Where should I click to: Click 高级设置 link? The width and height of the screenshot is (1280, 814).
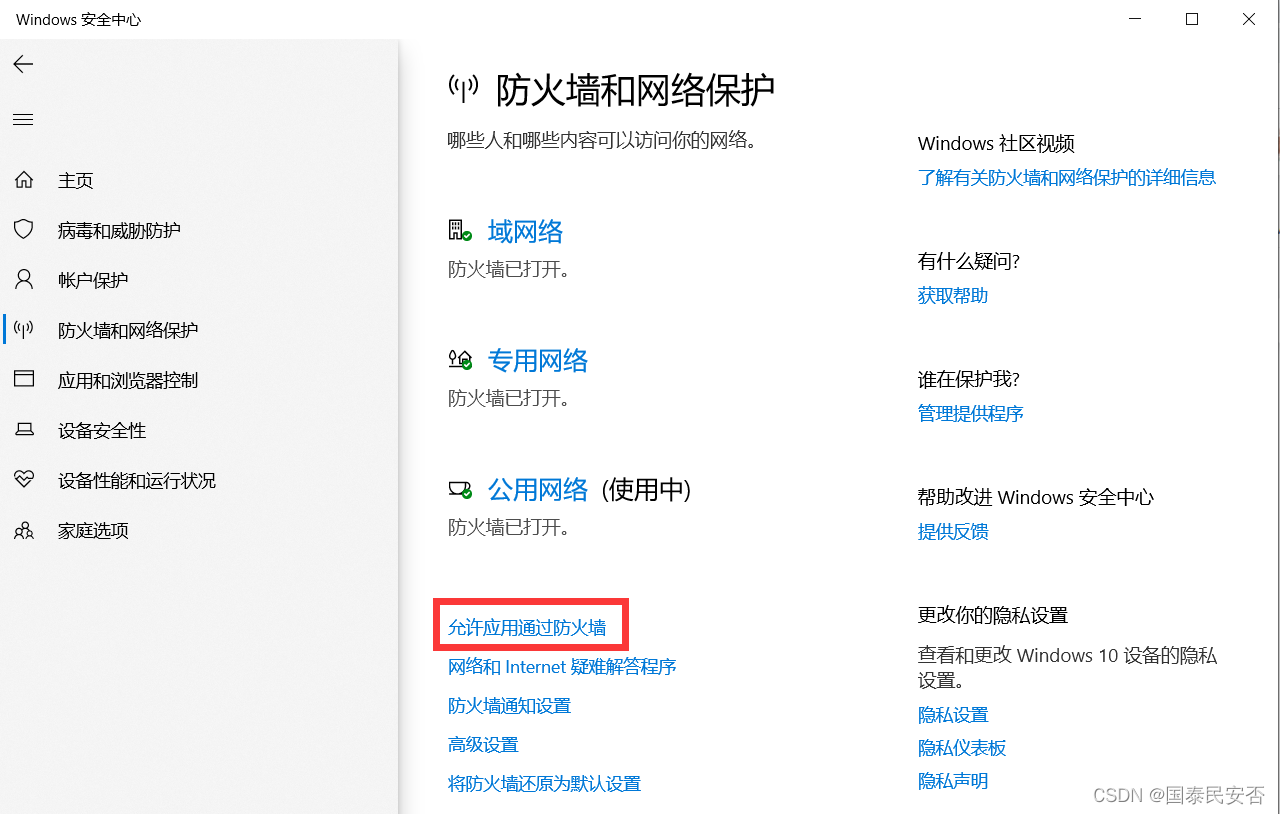(x=483, y=745)
